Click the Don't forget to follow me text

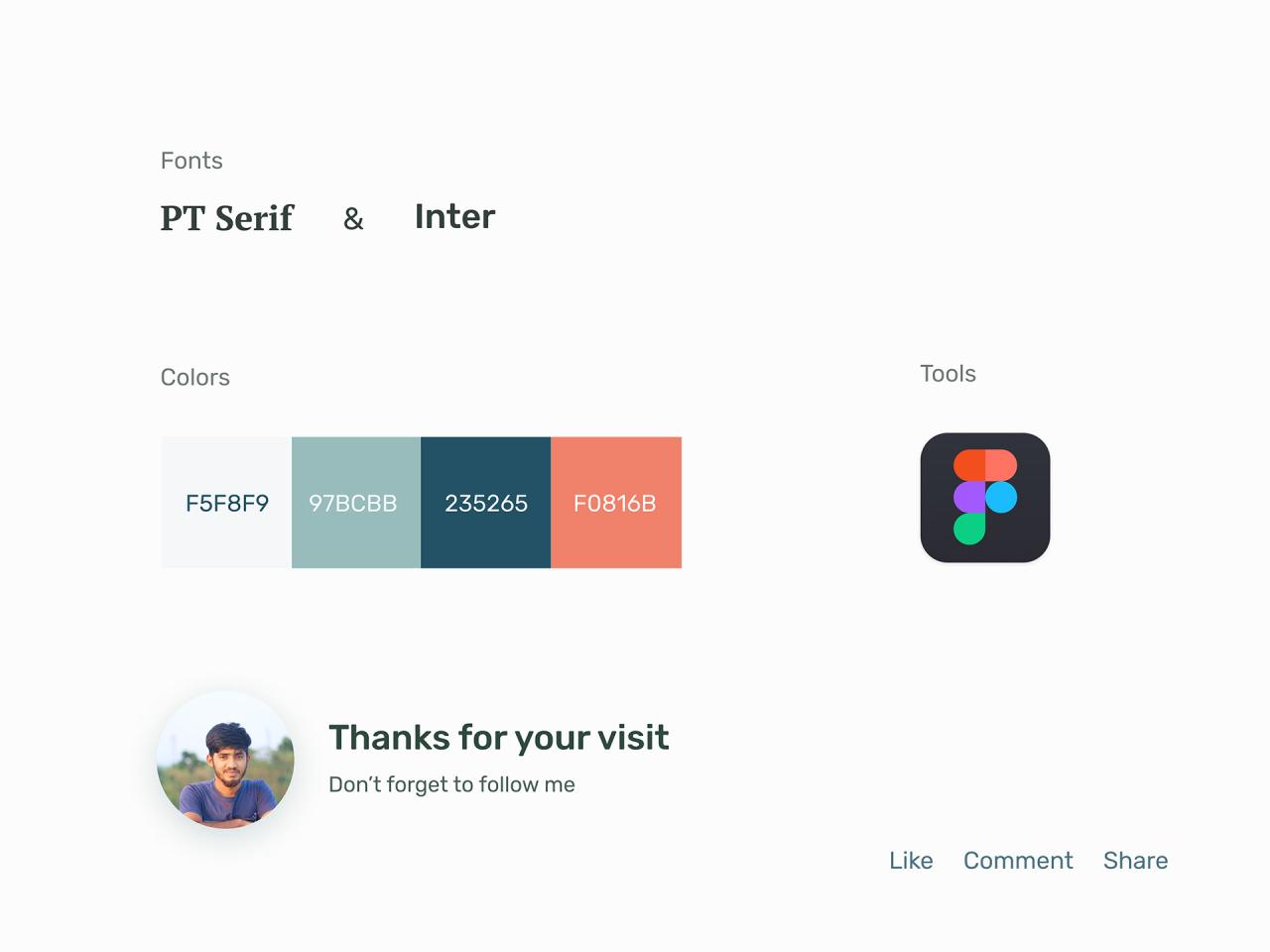tap(451, 784)
